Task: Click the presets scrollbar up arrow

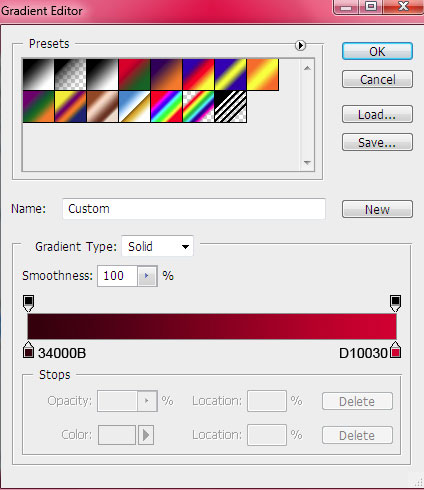Action: coord(307,68)
